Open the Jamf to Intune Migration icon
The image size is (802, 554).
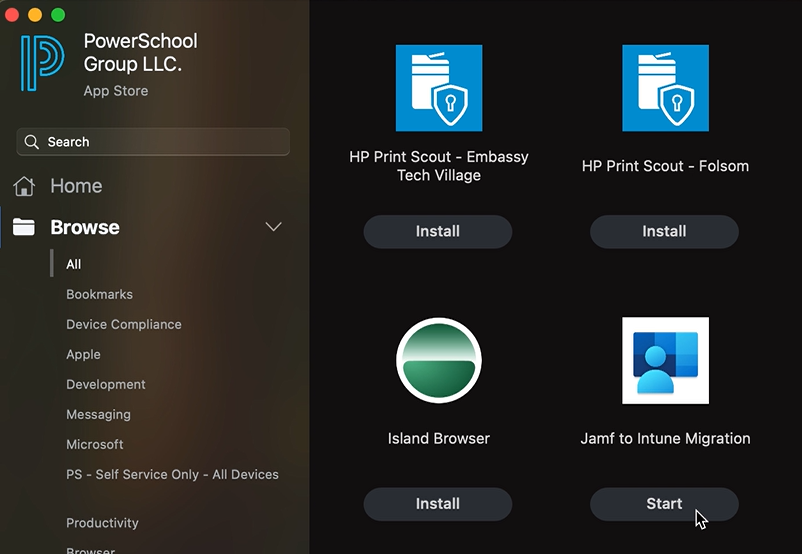(665, 360)
